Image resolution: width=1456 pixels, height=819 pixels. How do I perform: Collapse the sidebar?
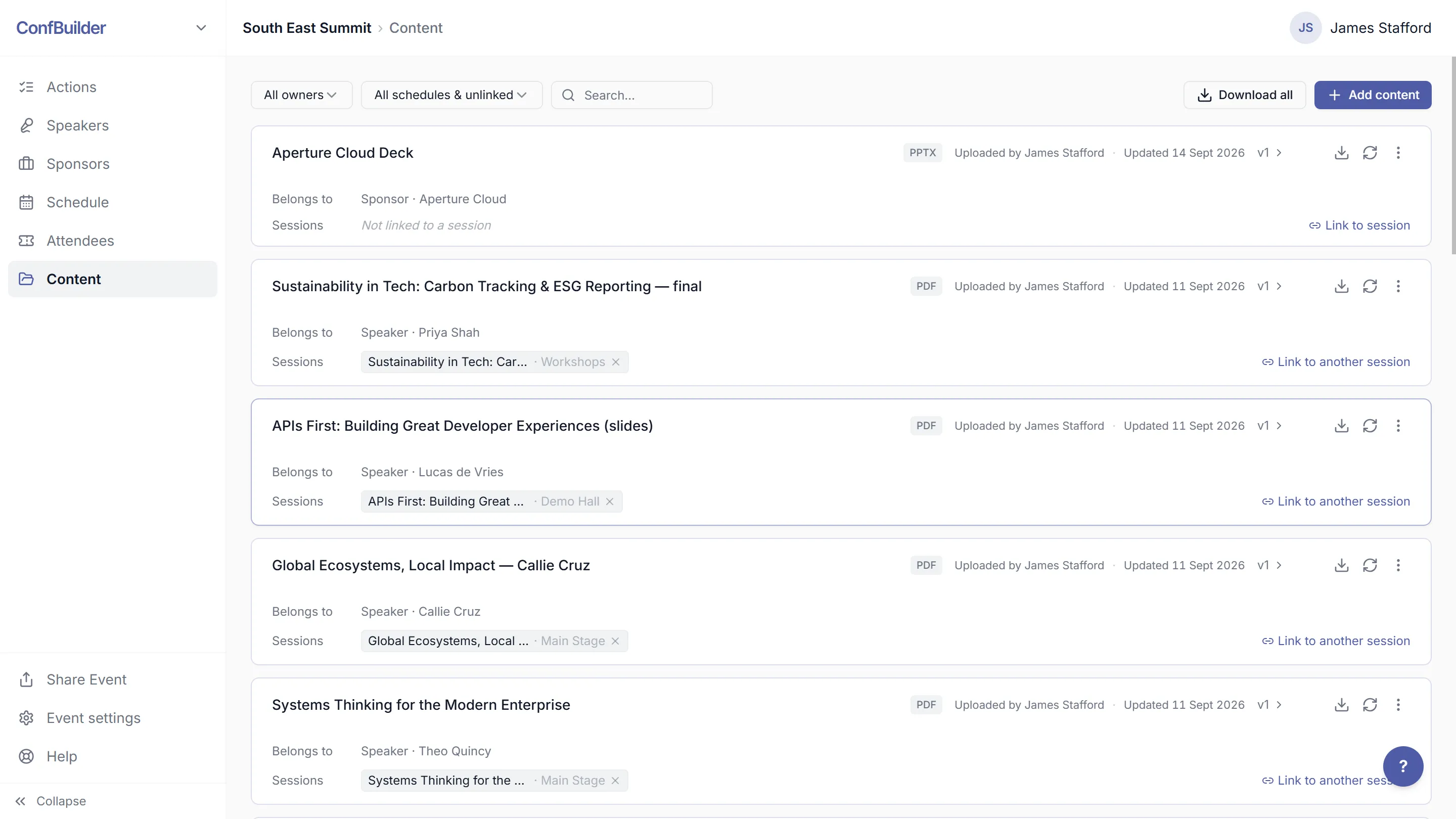tap(51, 801)
